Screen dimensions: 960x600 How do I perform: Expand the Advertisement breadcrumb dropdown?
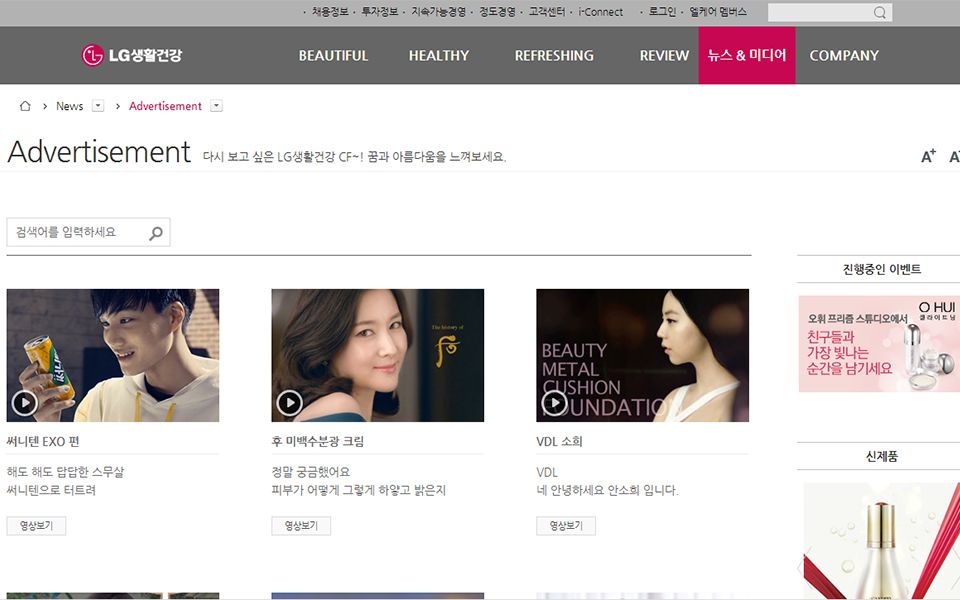coord(216,106)
